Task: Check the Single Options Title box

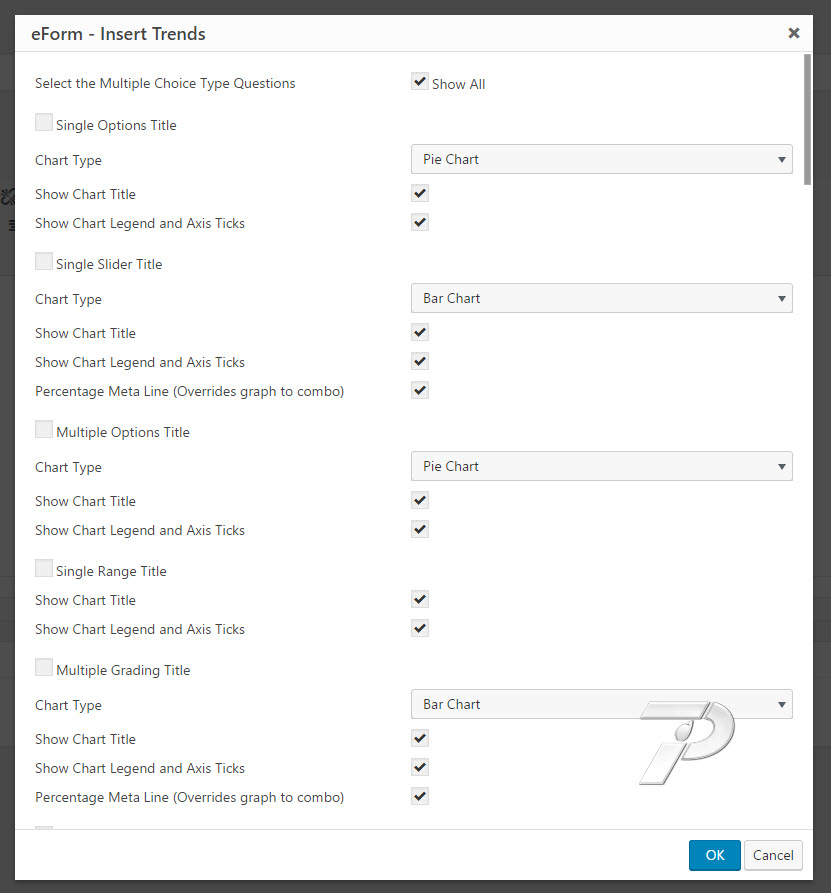Action: 44,122
